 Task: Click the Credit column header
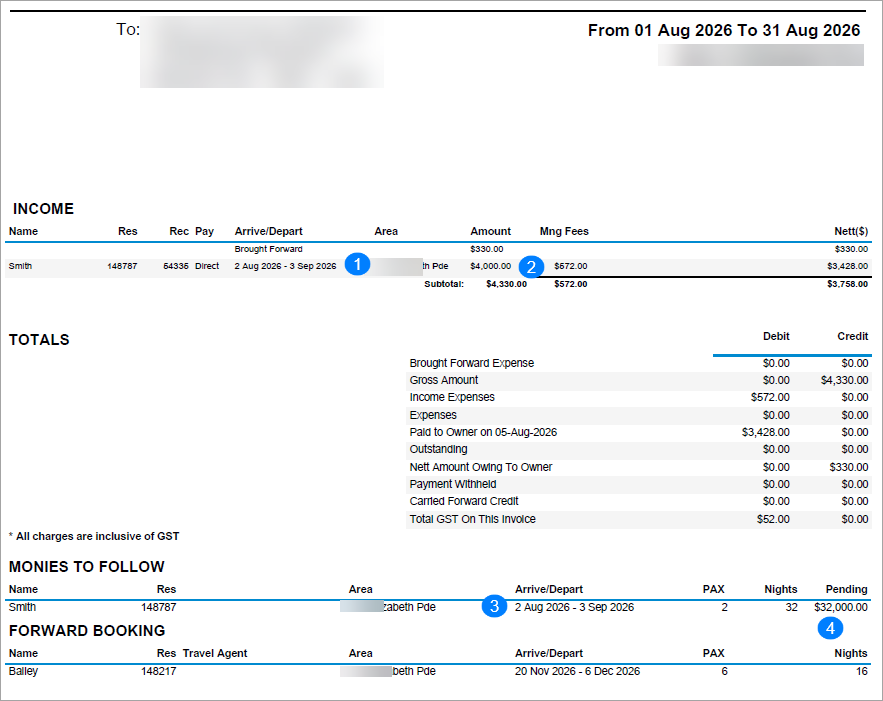(853, 336)
